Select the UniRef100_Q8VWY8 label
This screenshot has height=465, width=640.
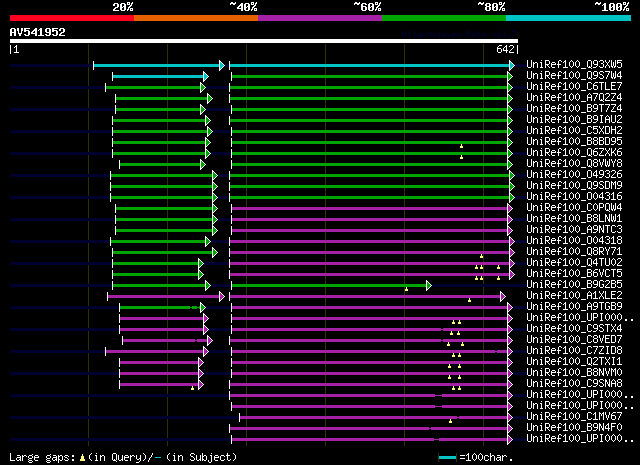pyautogui.click(x=574, y=164)
